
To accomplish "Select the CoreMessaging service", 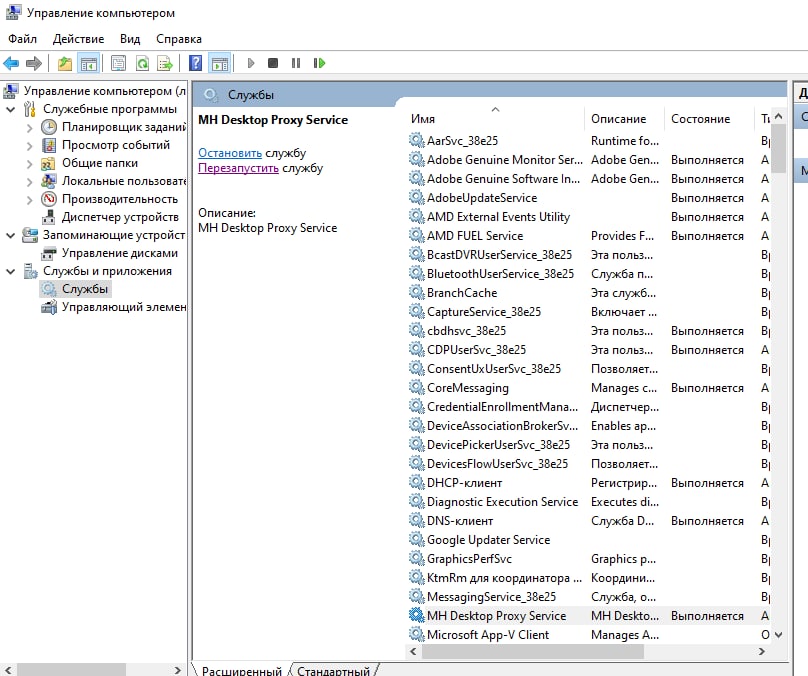I will click(x=587, y=387).
